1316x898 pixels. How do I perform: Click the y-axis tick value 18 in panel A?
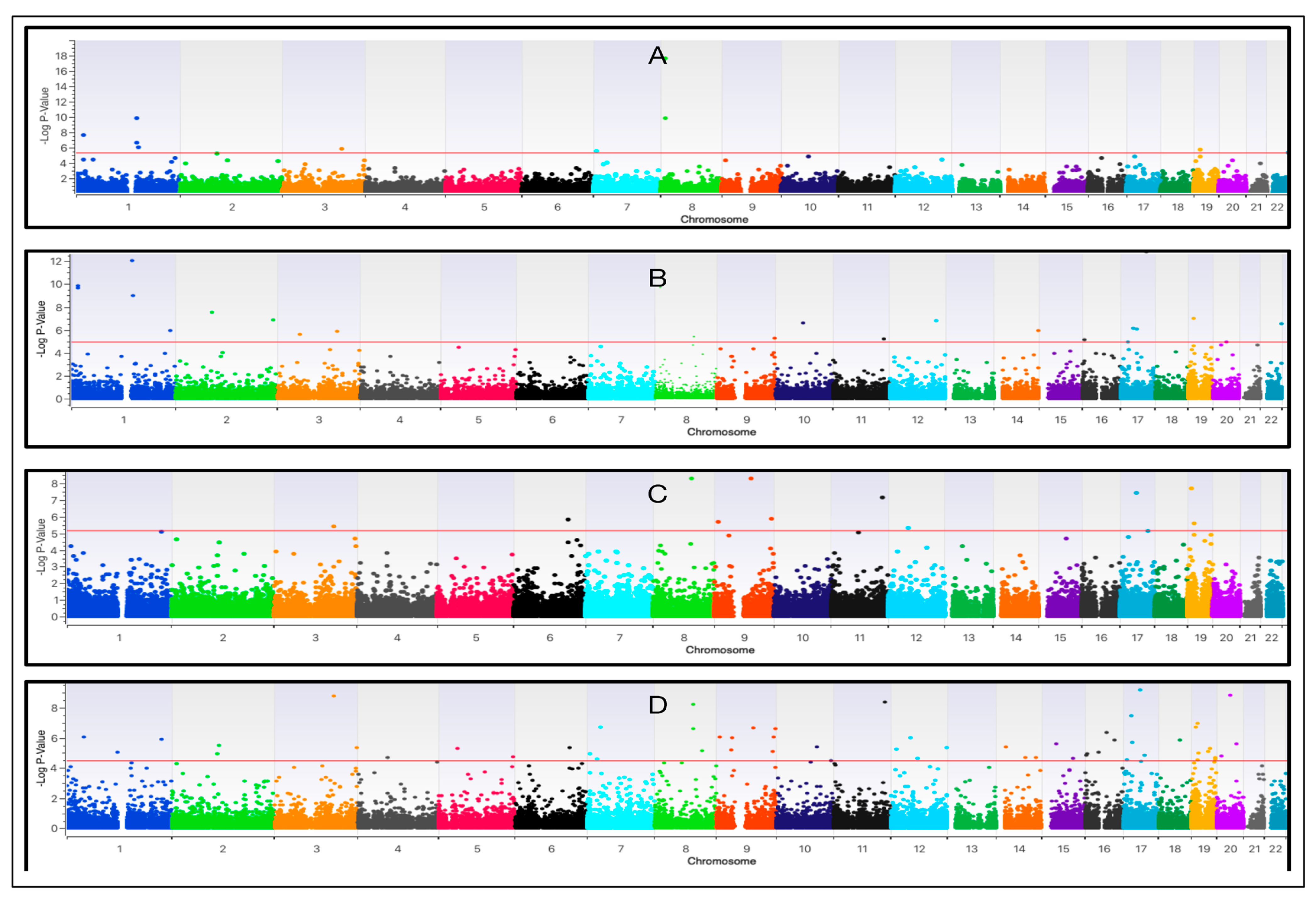[61, 56]
